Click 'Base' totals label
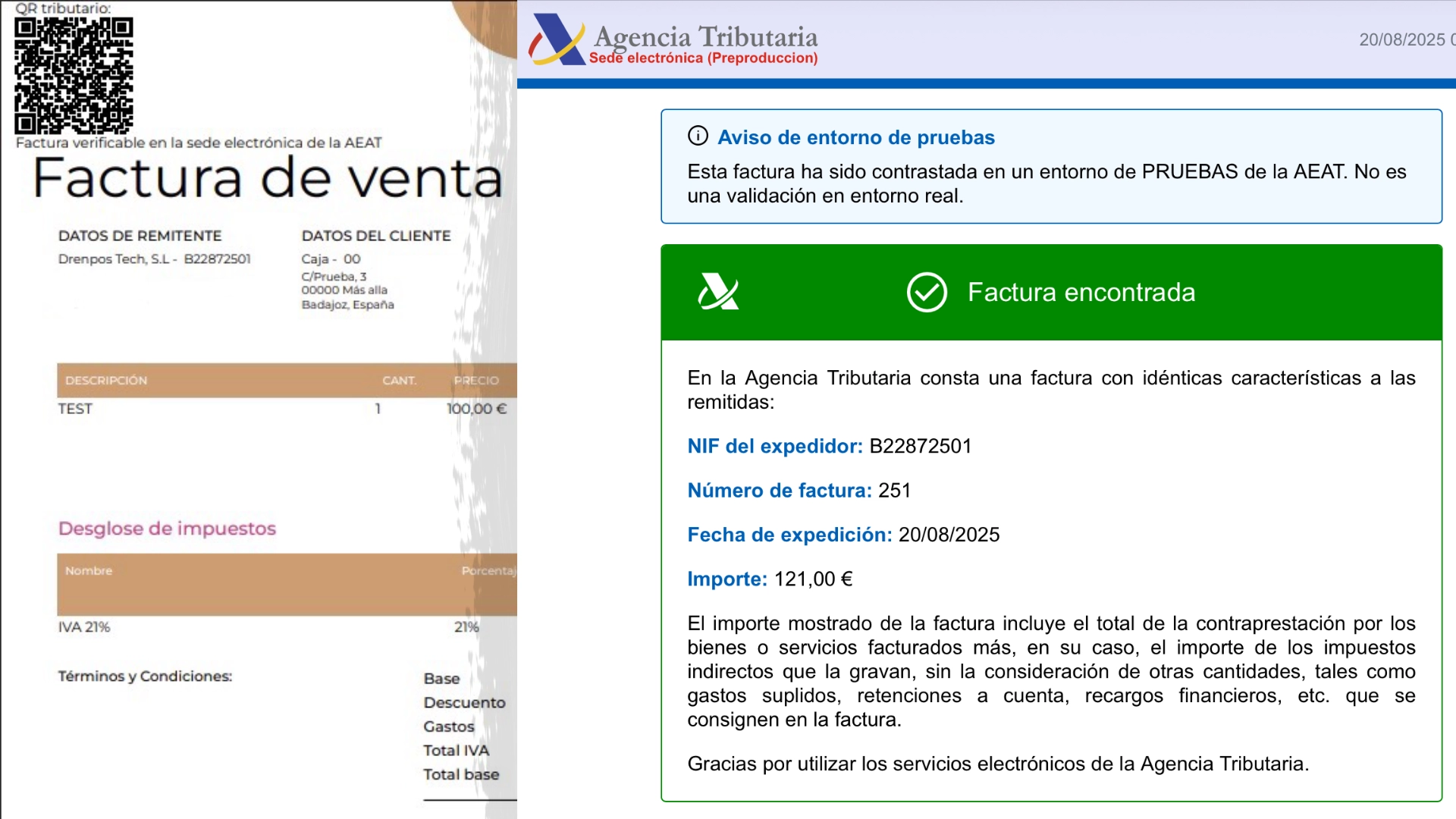The image size is (1456, 819). [x=442, y=679]
